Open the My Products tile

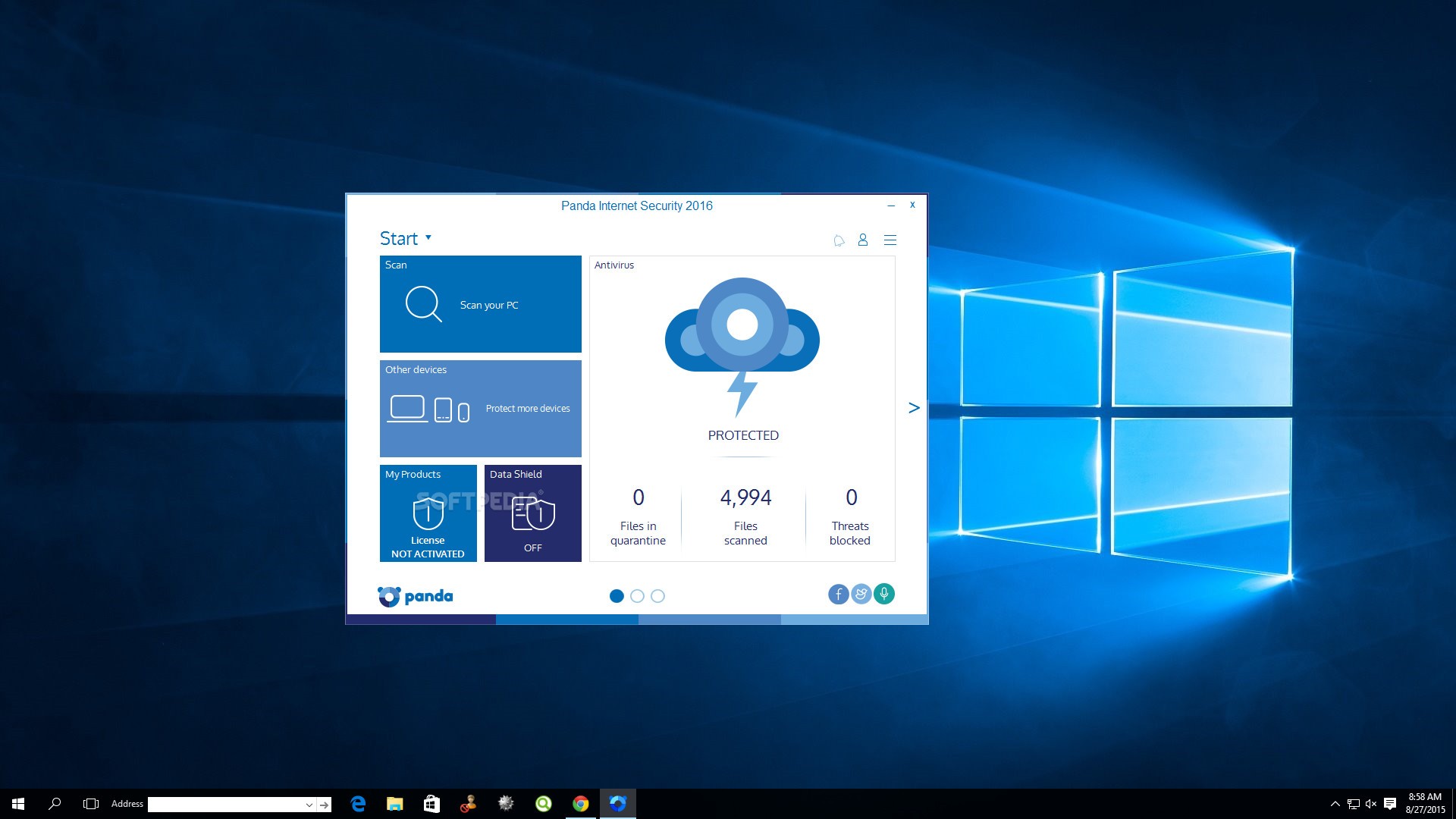(x=428, y=513)
